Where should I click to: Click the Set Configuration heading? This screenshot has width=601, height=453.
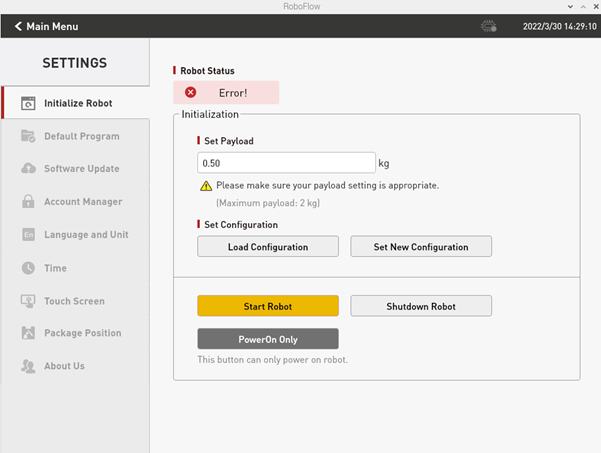[241, 225]
